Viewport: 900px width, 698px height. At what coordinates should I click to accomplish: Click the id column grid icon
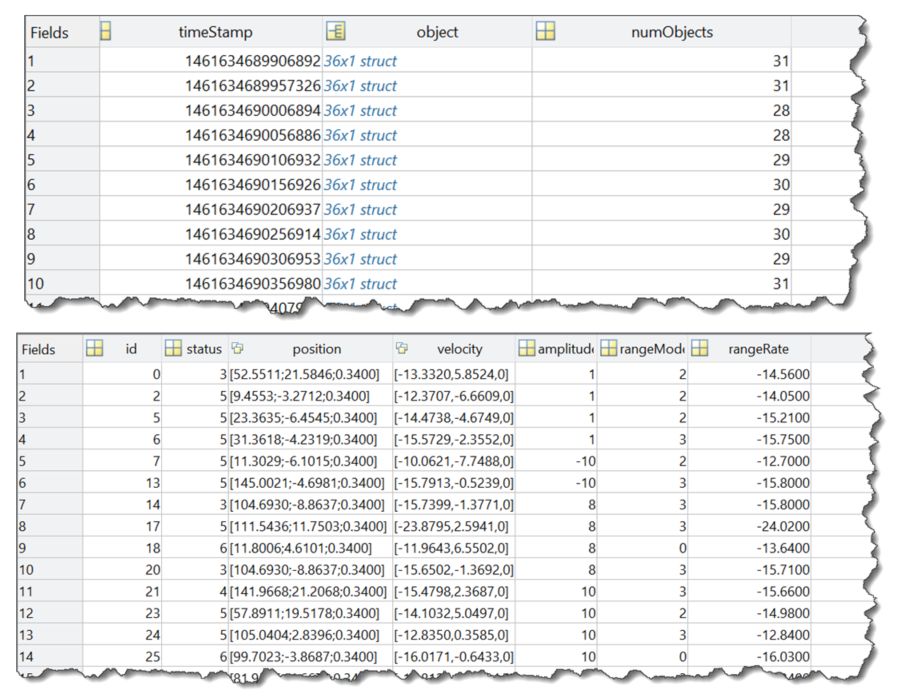(94, 348)
